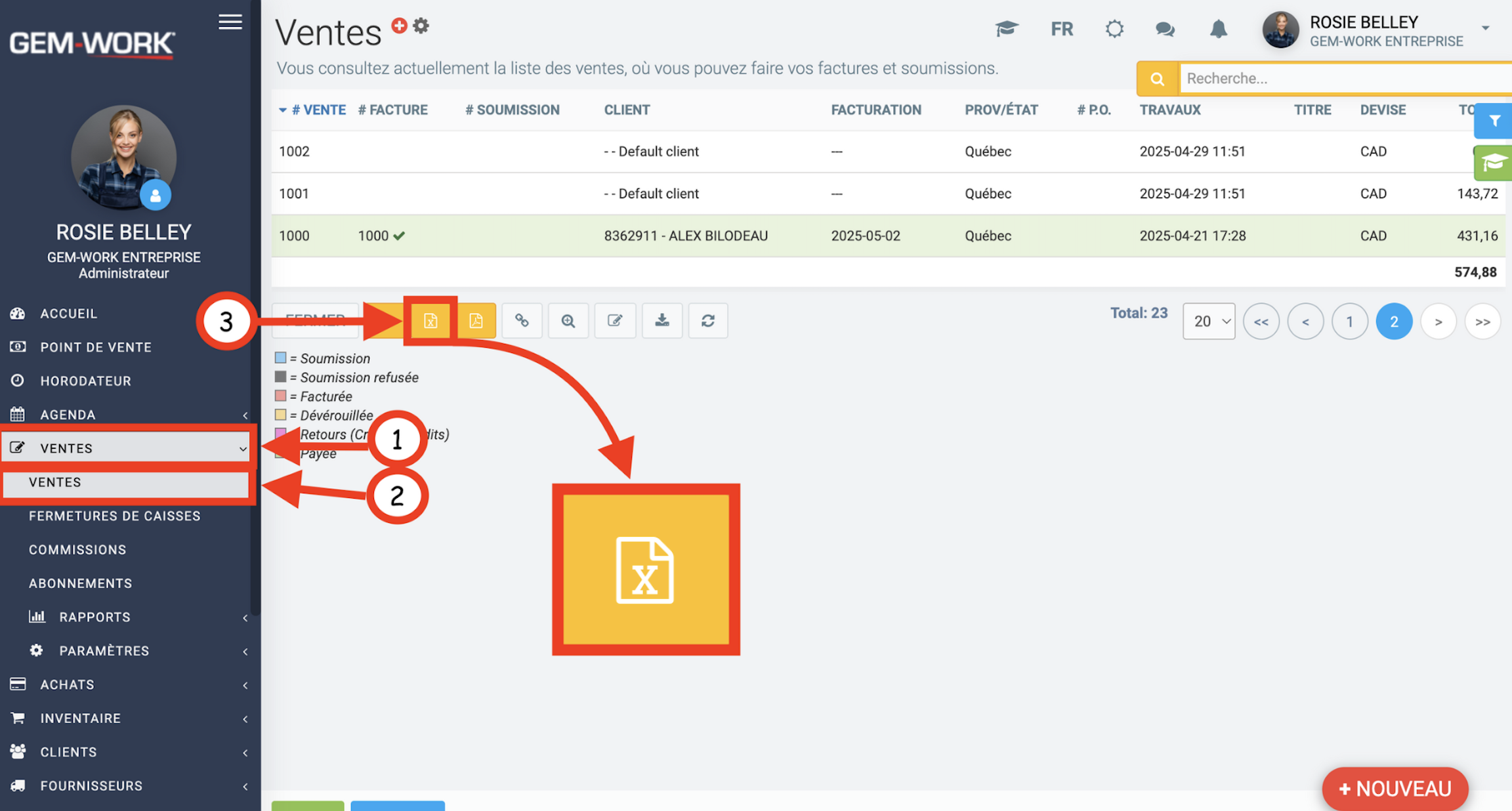Click the Excel export icon in toolbar
Image resolution: width=1512 pixels, height=811 pixels.
pos(430,321)
